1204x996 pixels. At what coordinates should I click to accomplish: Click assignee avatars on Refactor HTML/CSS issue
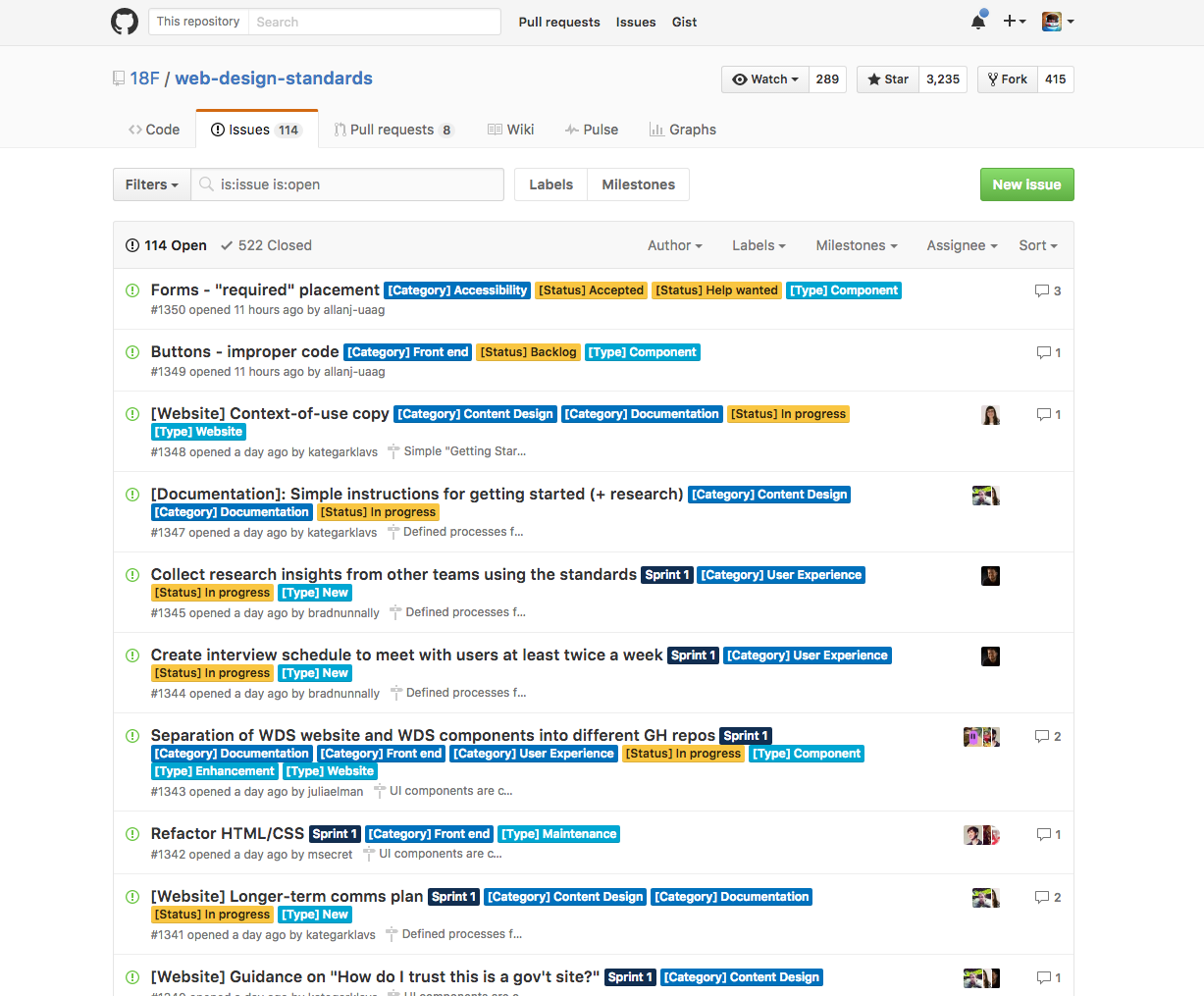pyautogui.click(x=981, y=835)
